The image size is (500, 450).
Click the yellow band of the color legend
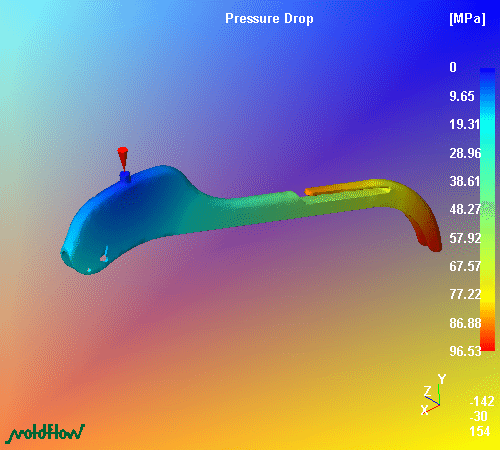(x=487, y=290)
